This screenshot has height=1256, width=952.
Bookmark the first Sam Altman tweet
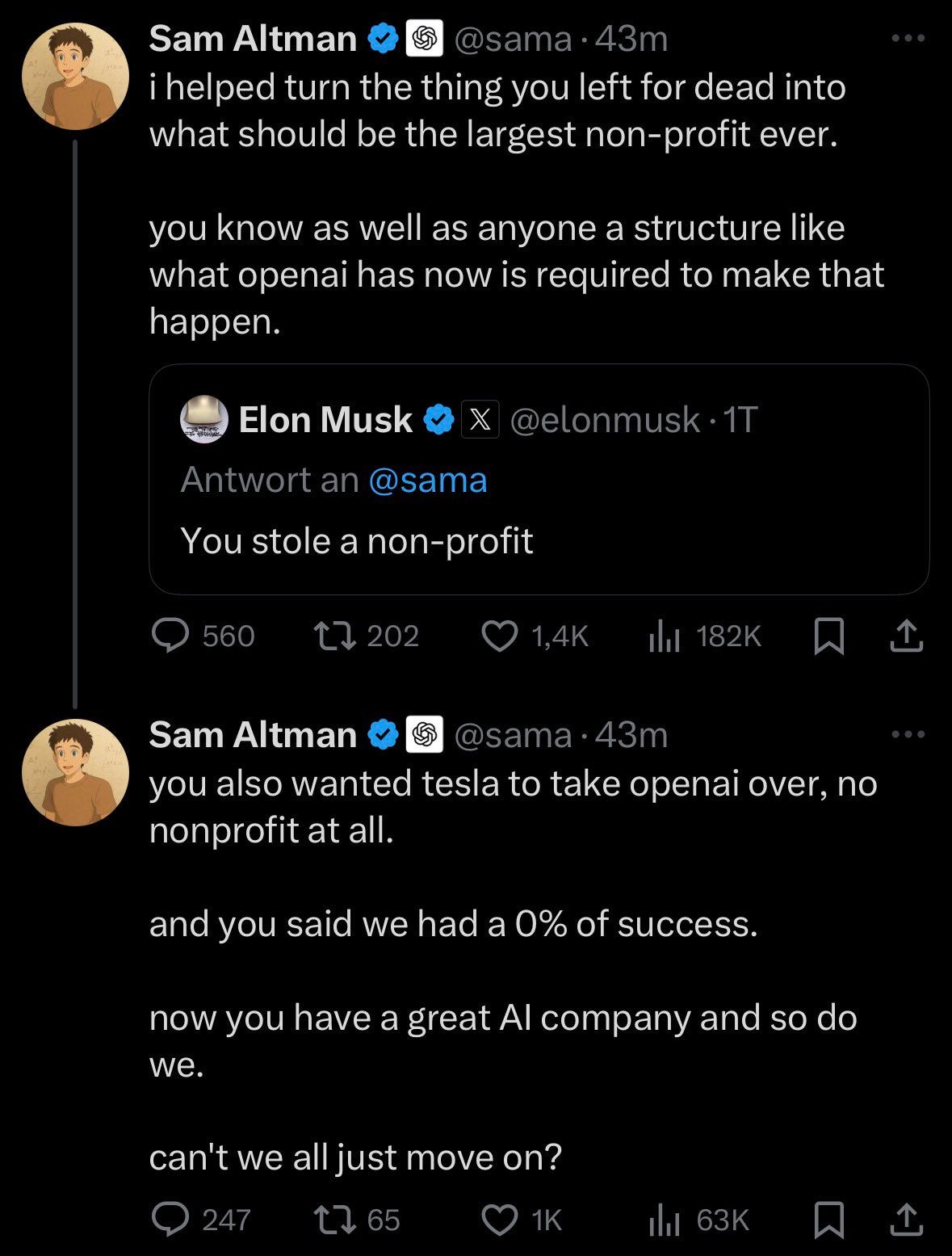point(829,636)
